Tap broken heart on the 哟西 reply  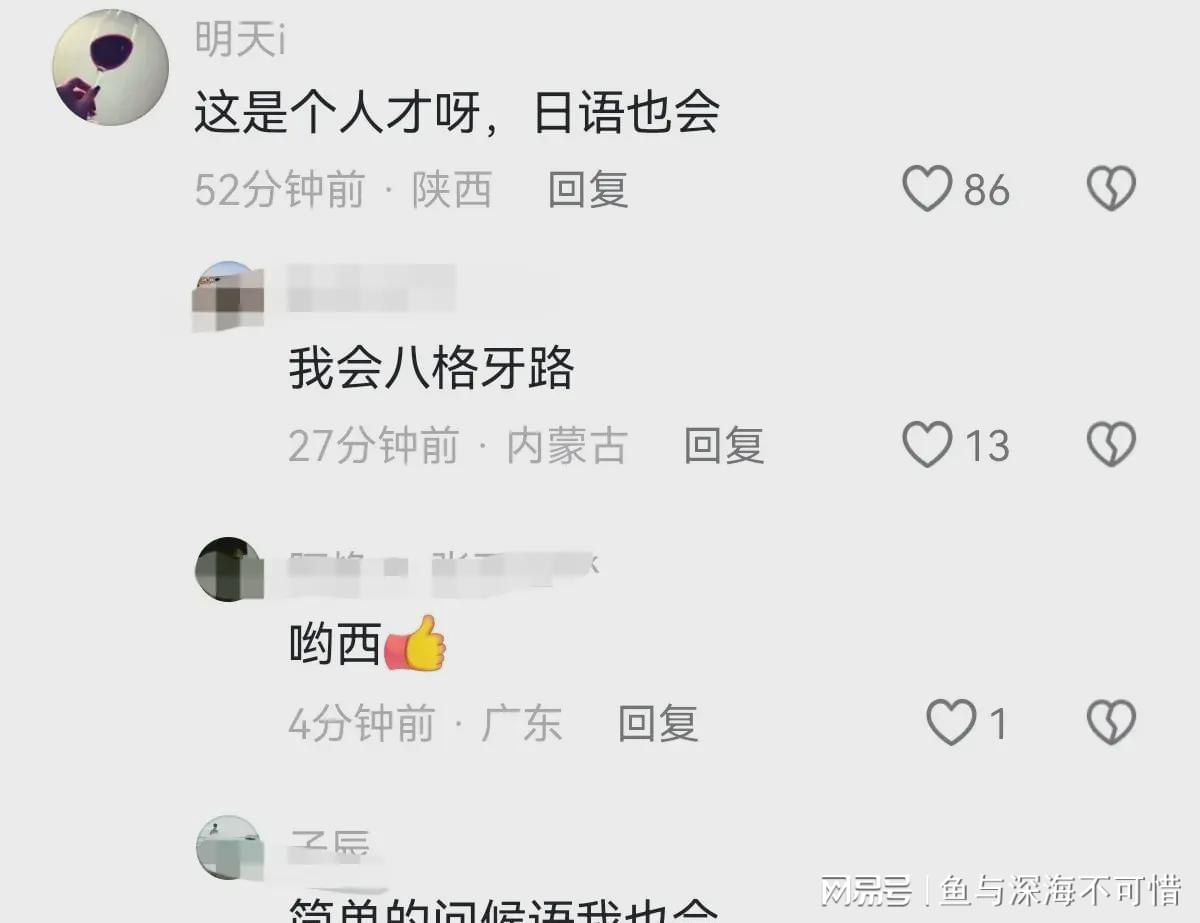(1111, 722)
